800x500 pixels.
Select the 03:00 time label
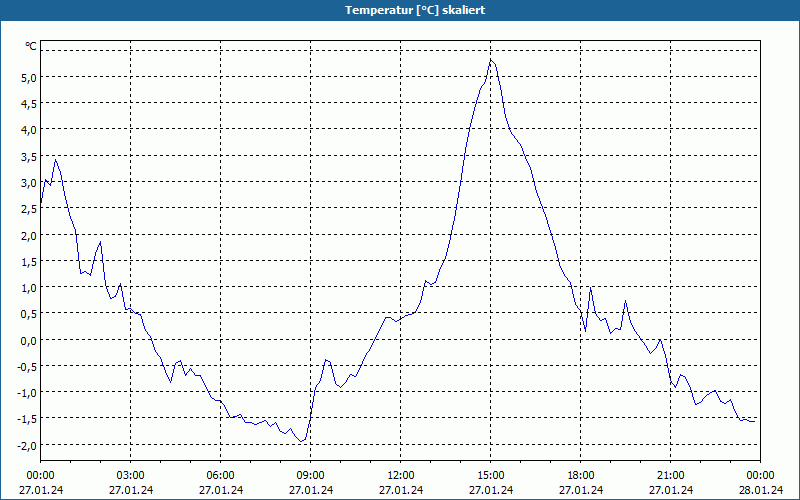coord(131,476)
